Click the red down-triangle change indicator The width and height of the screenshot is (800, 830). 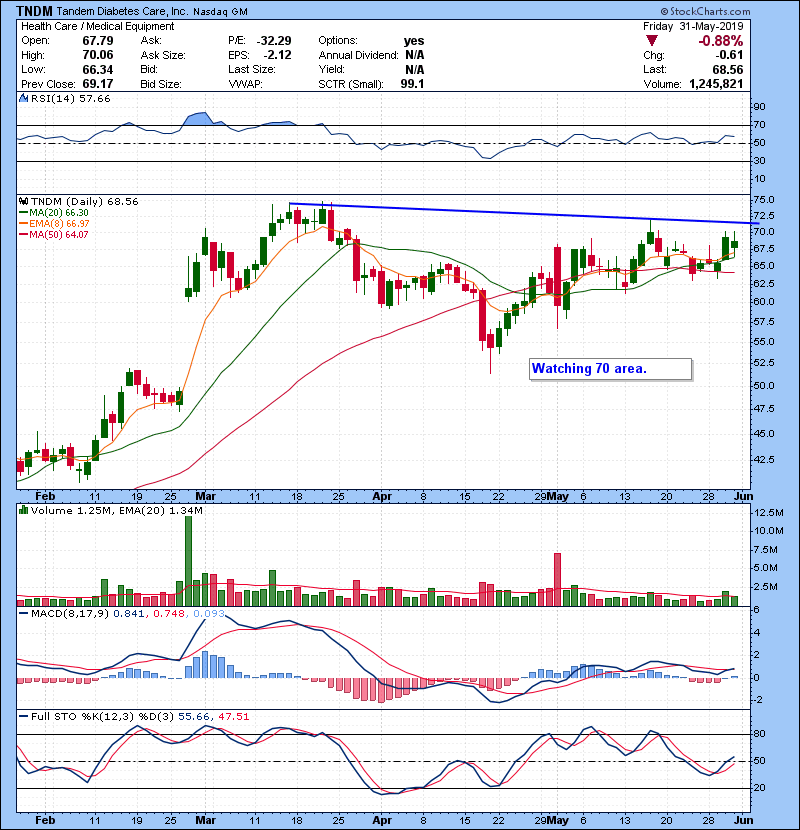[652, 41]
